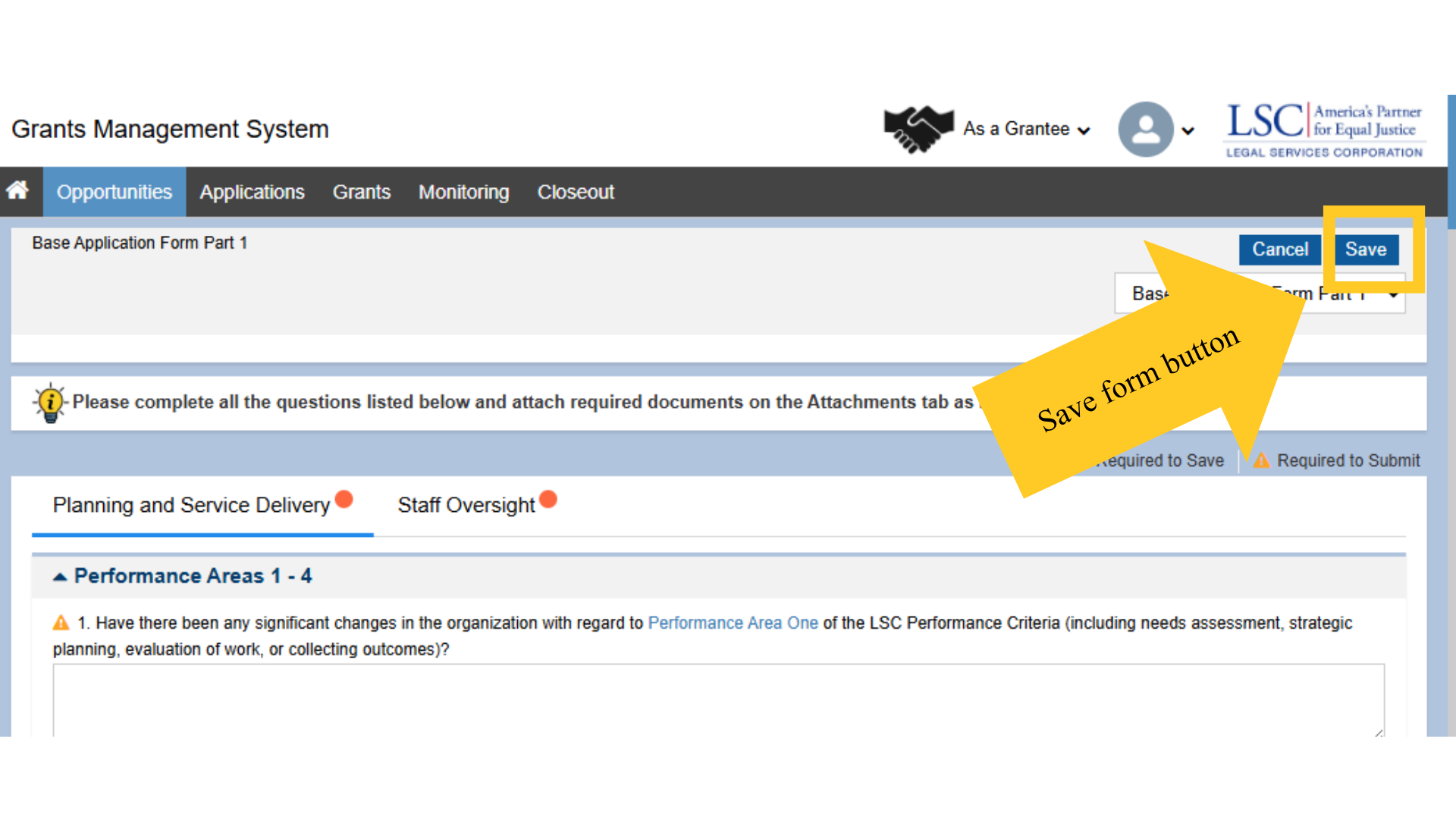The height and width of the screenshot is (819, 1456).
Task: Click the question 1 answer text area
Action: (x=717, y=699)
